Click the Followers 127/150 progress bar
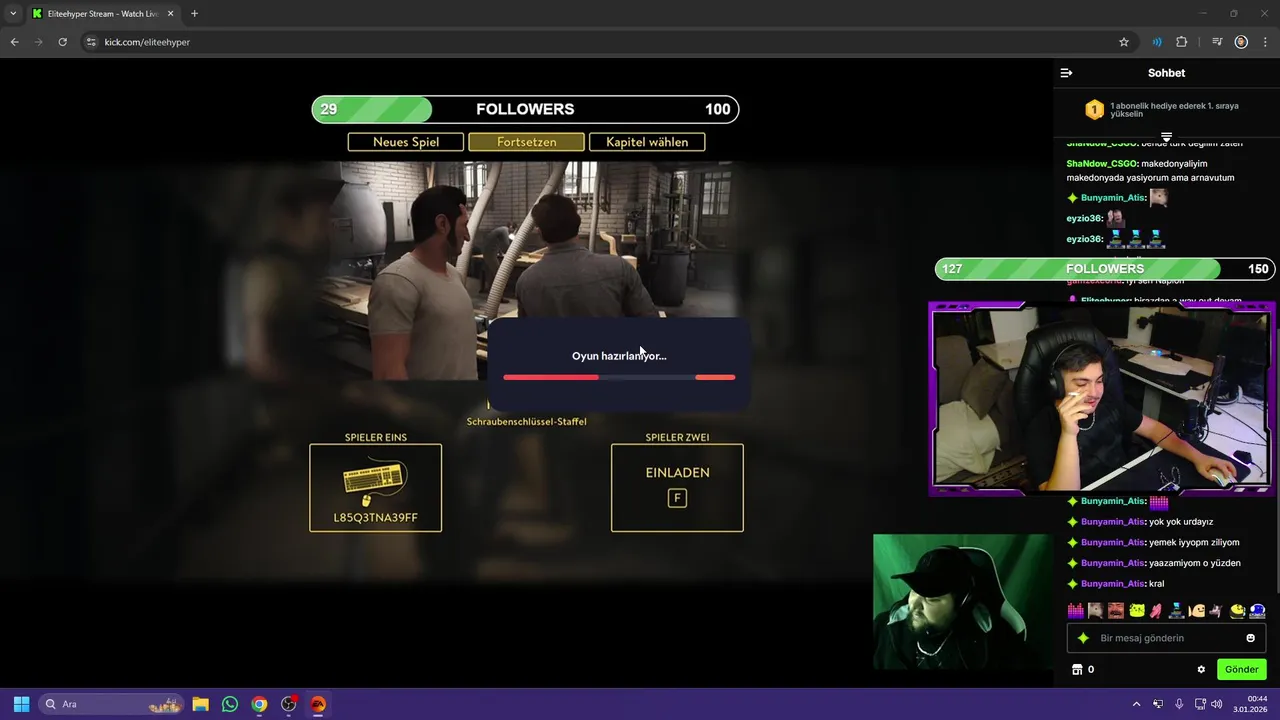 [1105, 269]
